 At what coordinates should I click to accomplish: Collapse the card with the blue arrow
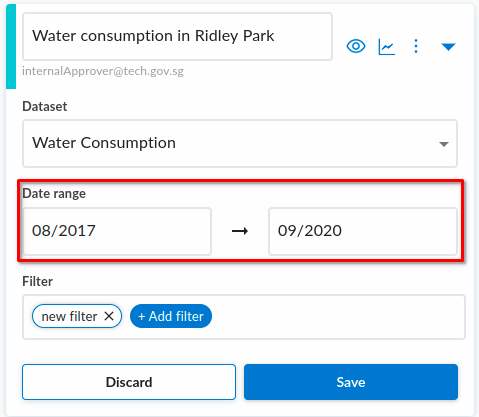[x=448, y=47]
